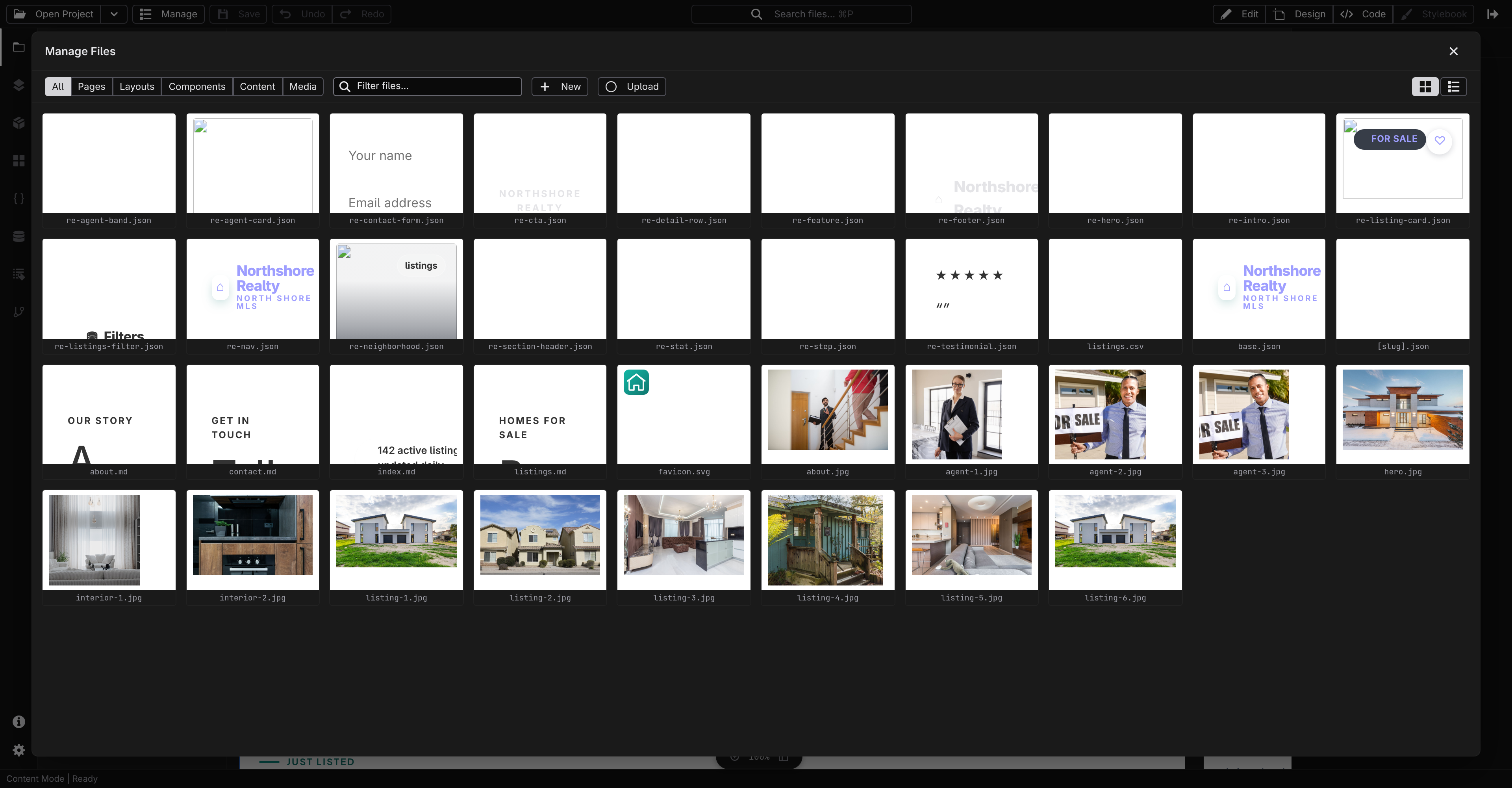Open re-contact-form.json thumbnail
This screenshot has width=1512, height=788.
point(396,163)
